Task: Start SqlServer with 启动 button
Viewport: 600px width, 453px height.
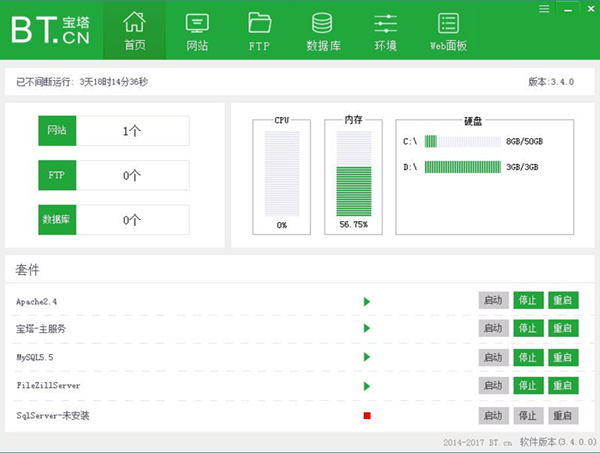Action: pos(493,416)
